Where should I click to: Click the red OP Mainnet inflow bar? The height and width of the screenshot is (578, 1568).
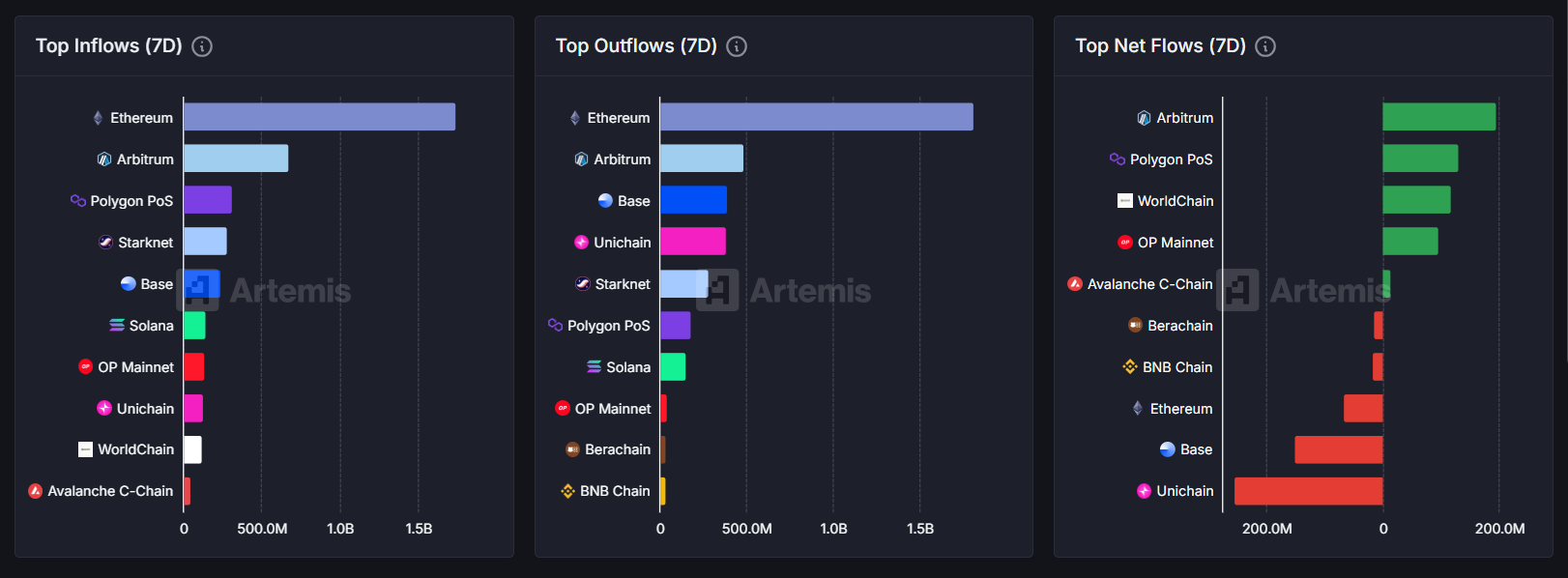193,367
